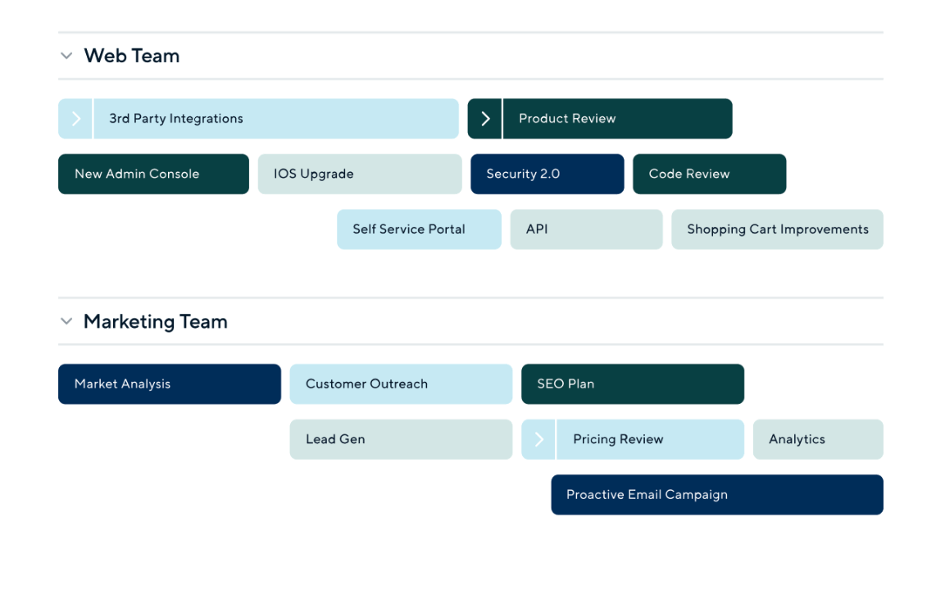
Task: Select Shopping Cart Improvements item
Action: pos(777,229)
